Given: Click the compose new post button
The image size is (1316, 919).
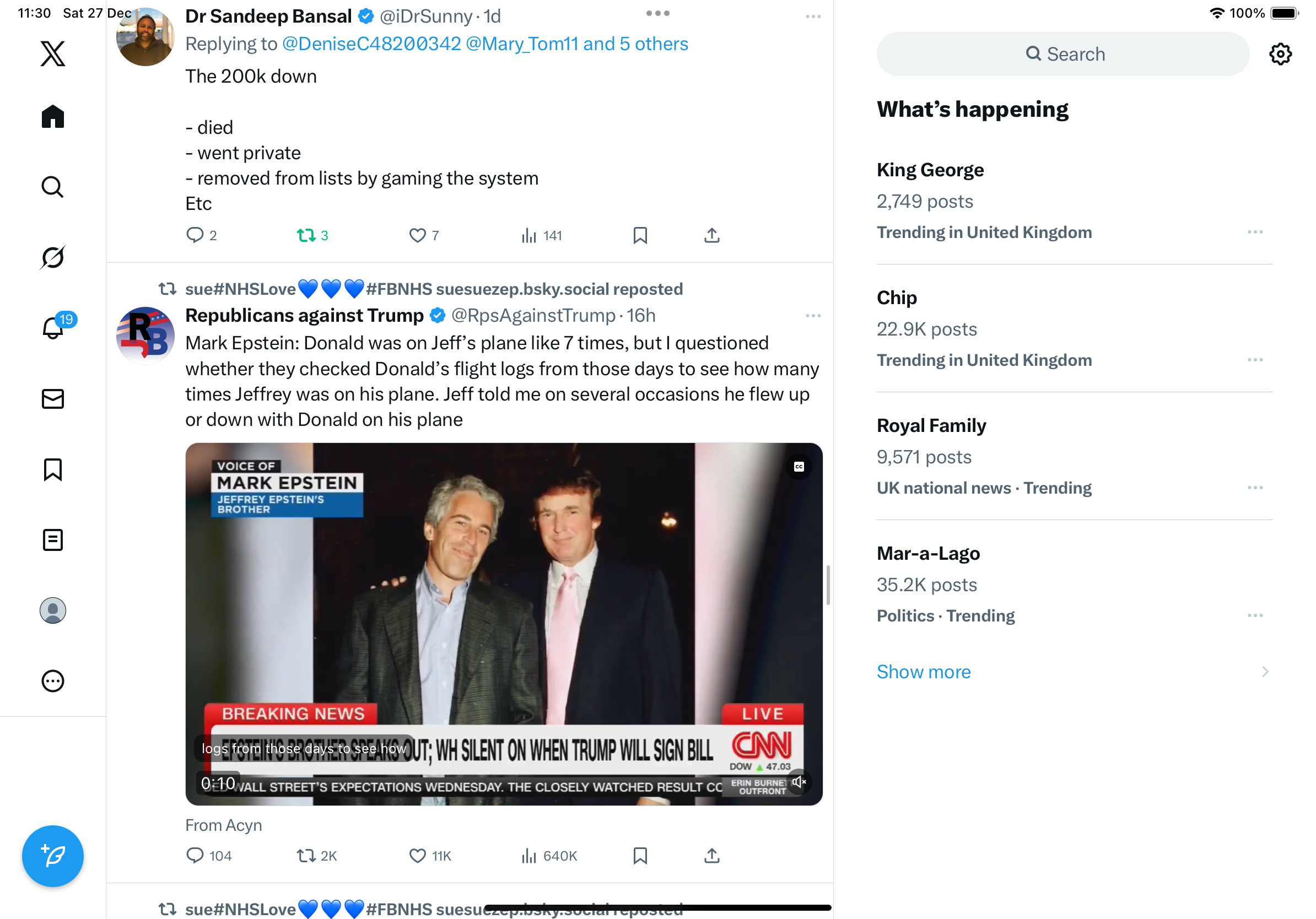Looking at the screenshot, I should 53,856.
